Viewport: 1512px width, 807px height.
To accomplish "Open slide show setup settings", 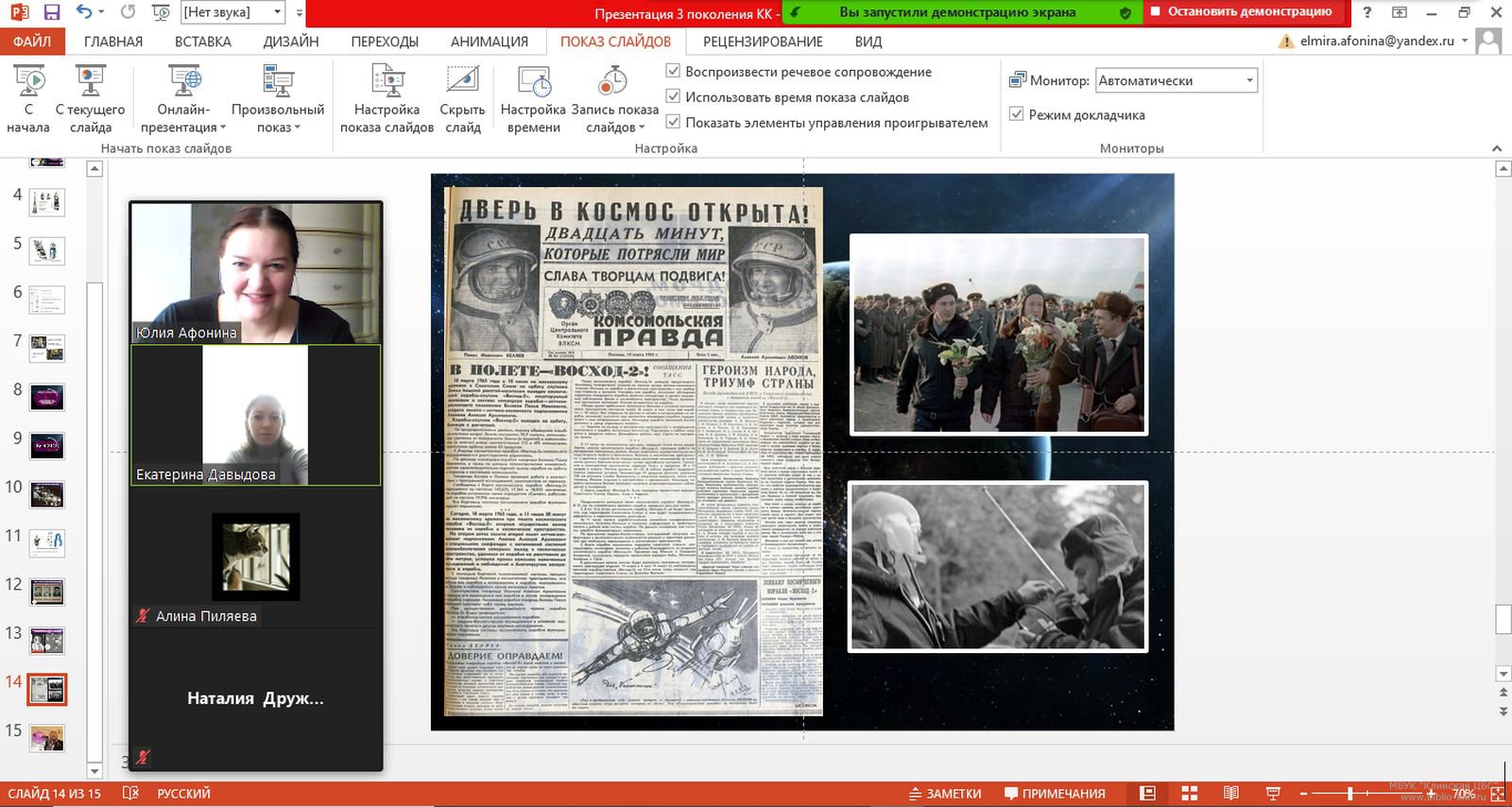I will [387, 99].
